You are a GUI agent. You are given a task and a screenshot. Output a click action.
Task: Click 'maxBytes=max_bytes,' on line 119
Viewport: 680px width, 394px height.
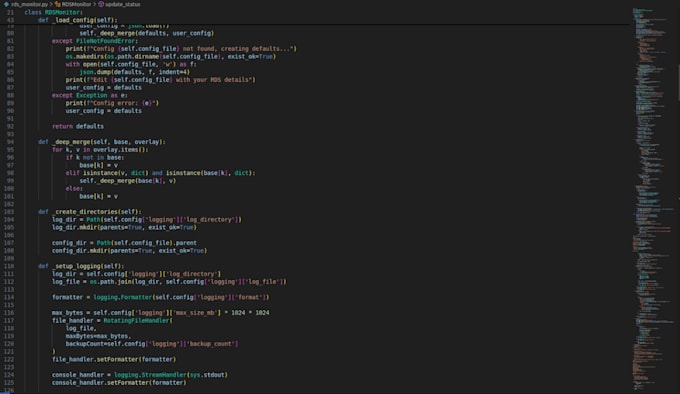[98, 336]
